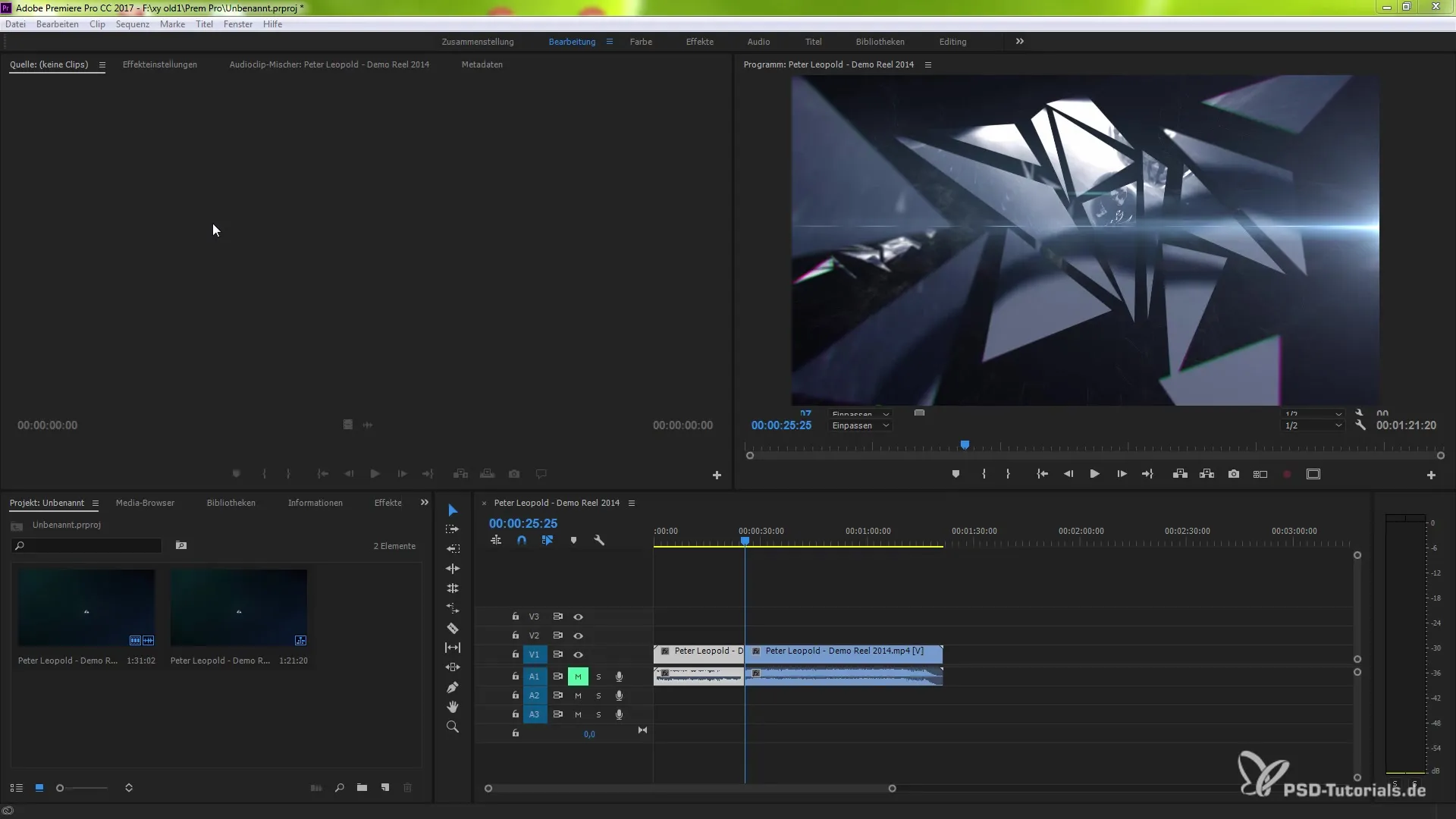Switch to Media-Browser tab

coord(145,504)
